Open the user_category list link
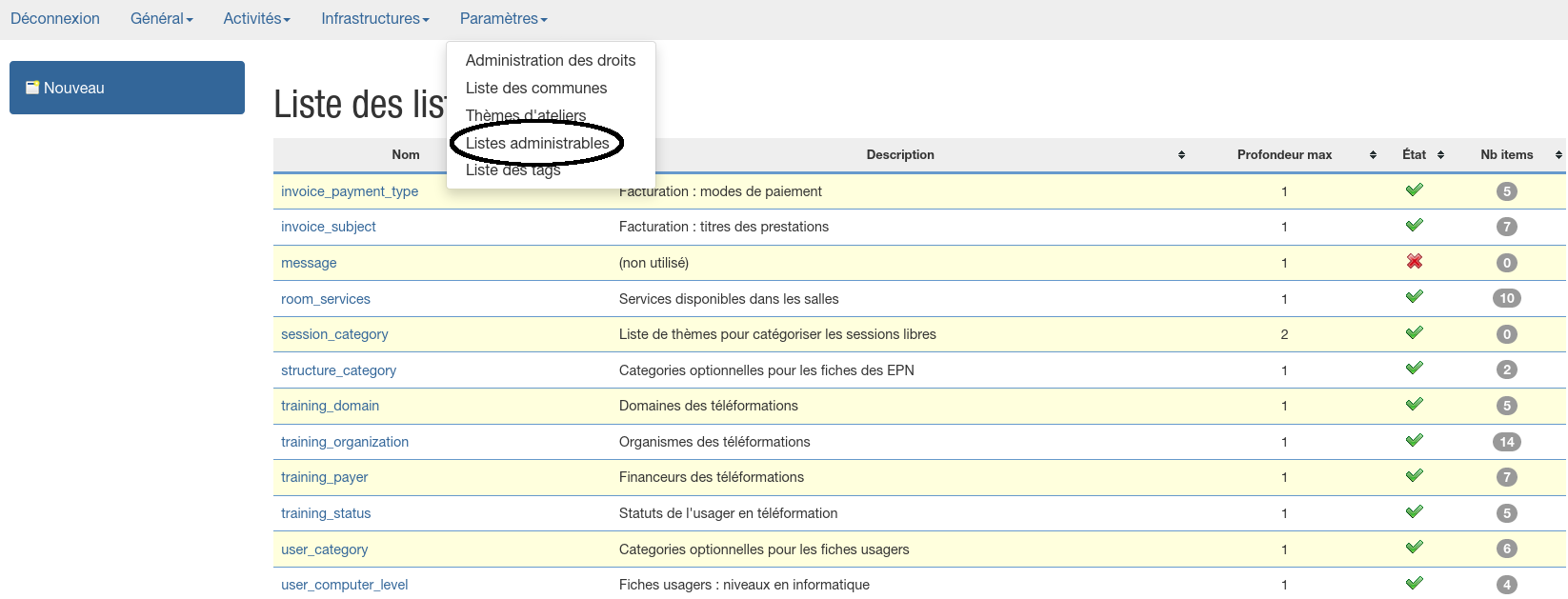 tap(324, 549)
